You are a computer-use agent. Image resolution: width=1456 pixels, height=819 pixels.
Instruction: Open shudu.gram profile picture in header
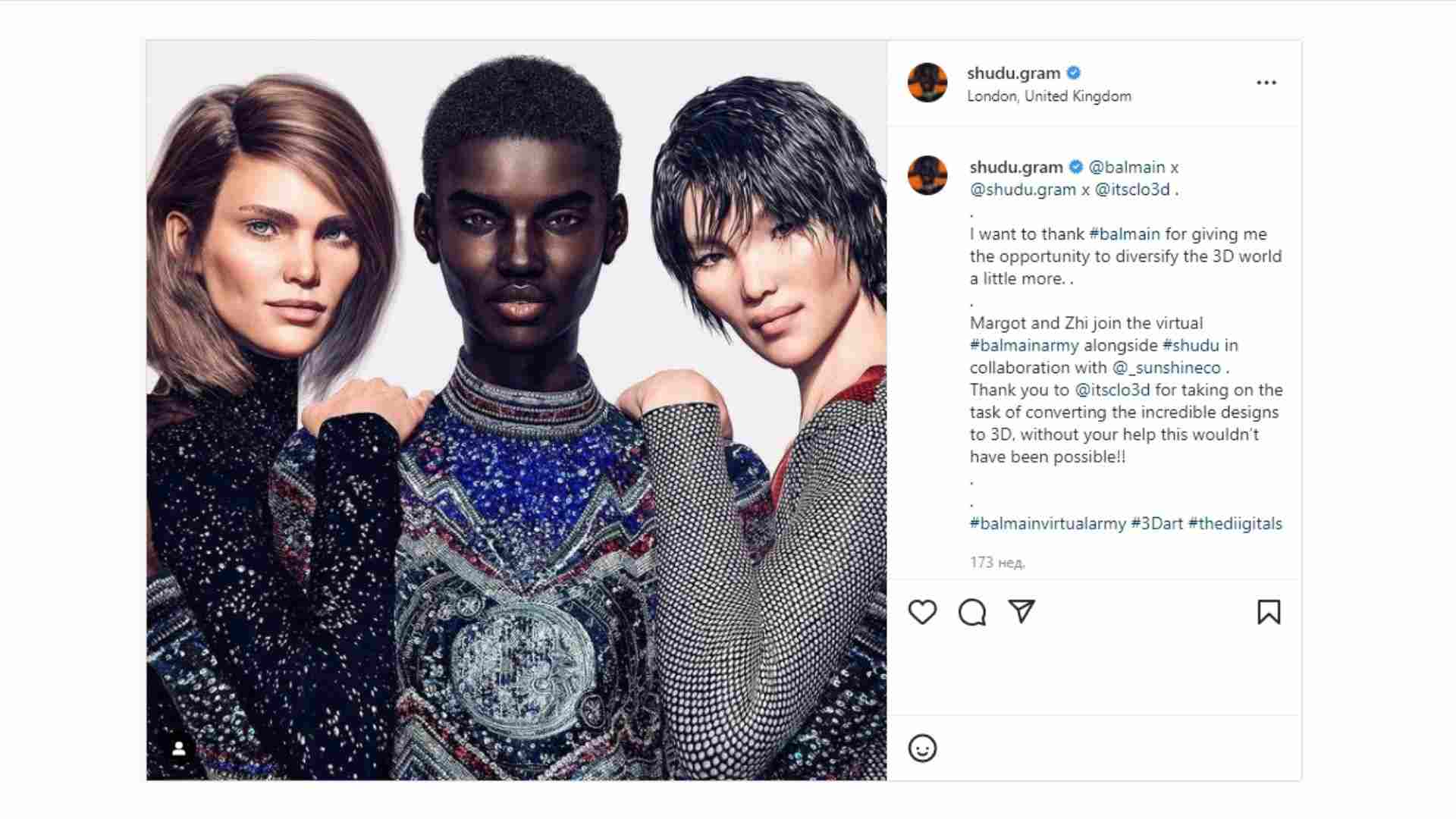[927, 83]
